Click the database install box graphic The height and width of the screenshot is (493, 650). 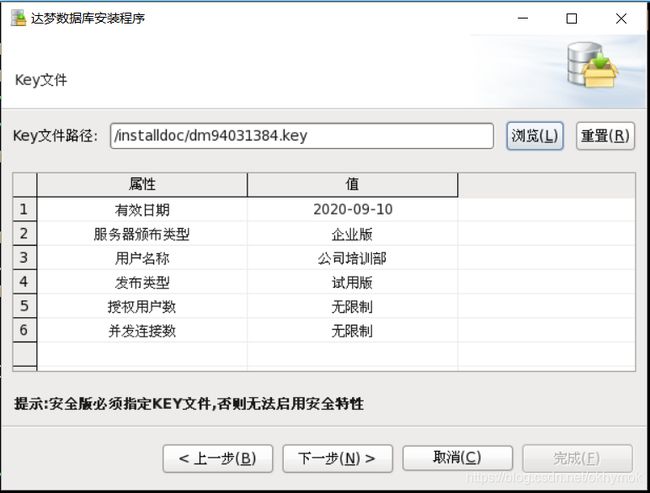[x=592, y=65]
